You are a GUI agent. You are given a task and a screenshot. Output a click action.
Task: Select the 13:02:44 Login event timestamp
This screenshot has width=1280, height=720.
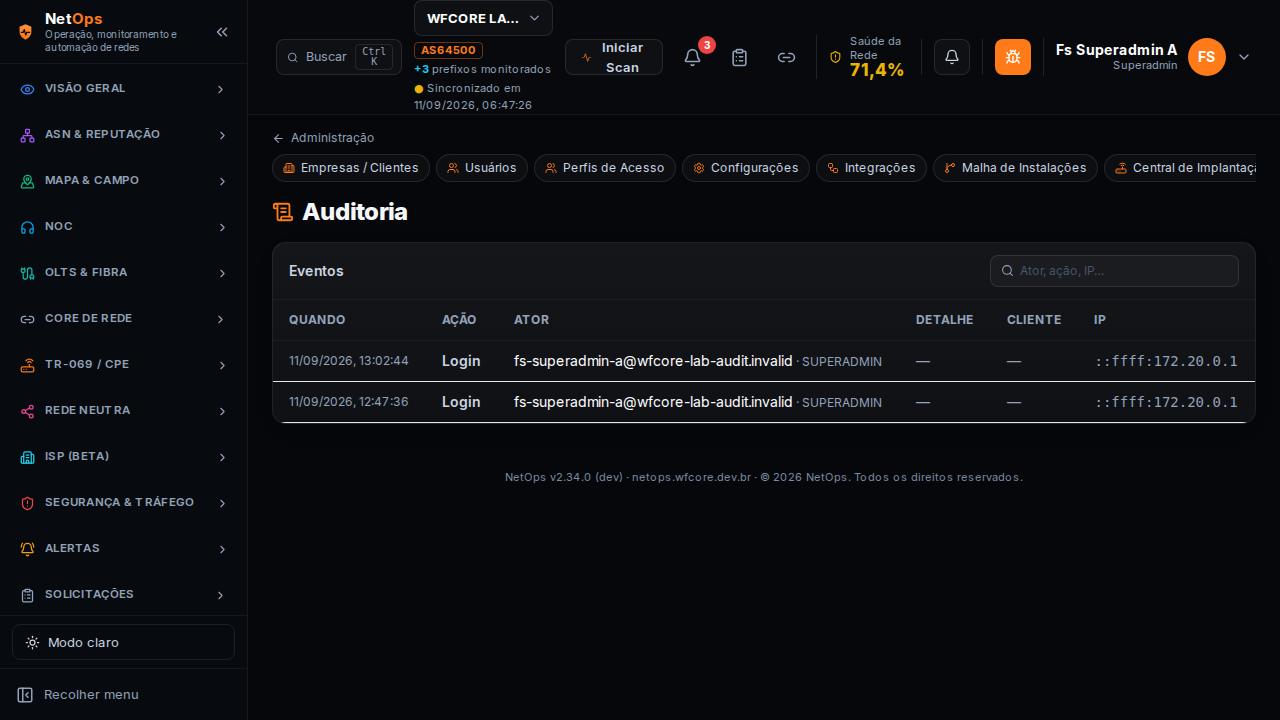(349, 361)
